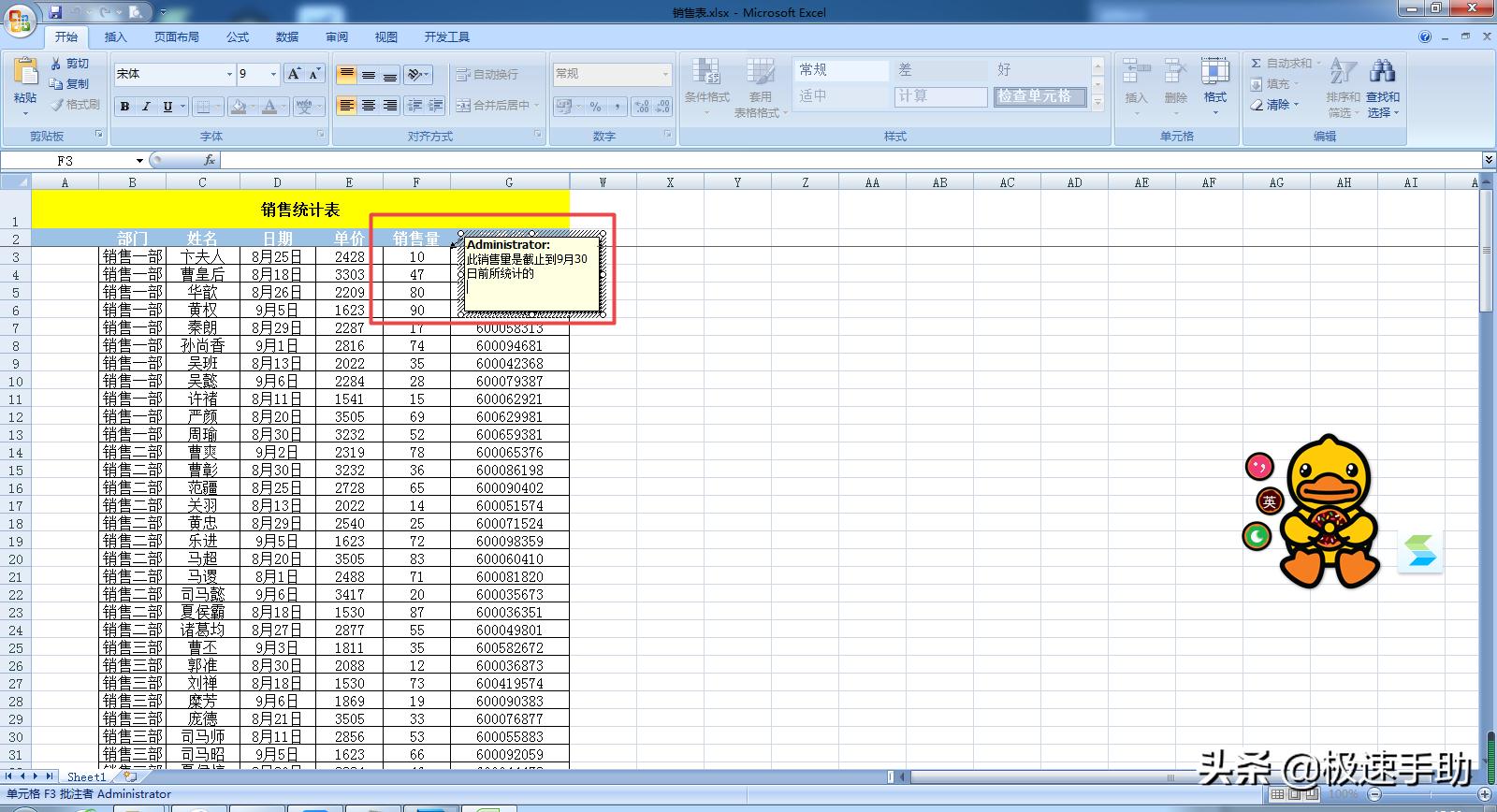Viewport: 1497px width, 812px height.
Task: Open Conditional Formatting (条件格式)
Action: pyautogui.click(x=706, y=87)
